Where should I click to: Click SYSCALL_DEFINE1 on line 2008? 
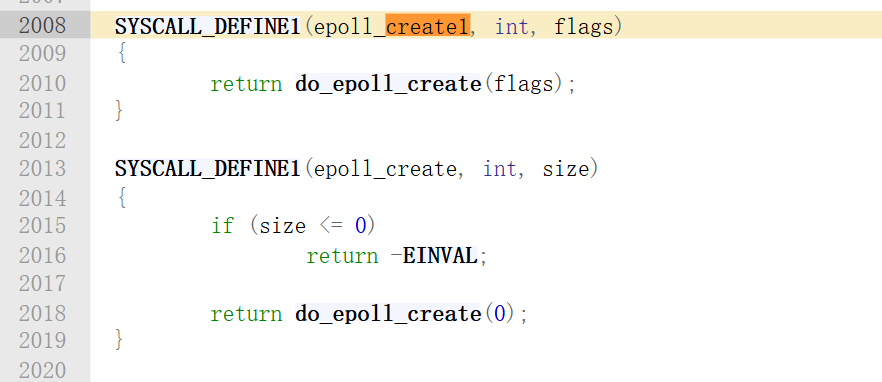pos(208,26)
